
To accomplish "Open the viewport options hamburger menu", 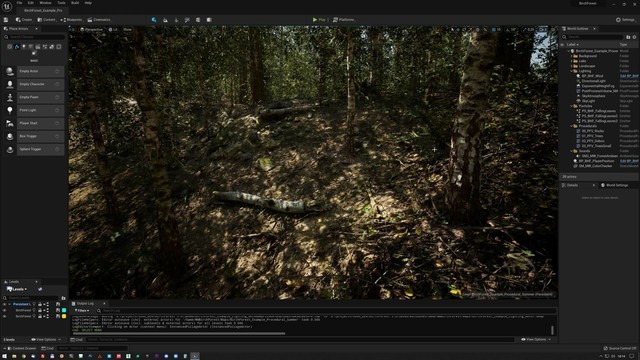I will [73, 29].
